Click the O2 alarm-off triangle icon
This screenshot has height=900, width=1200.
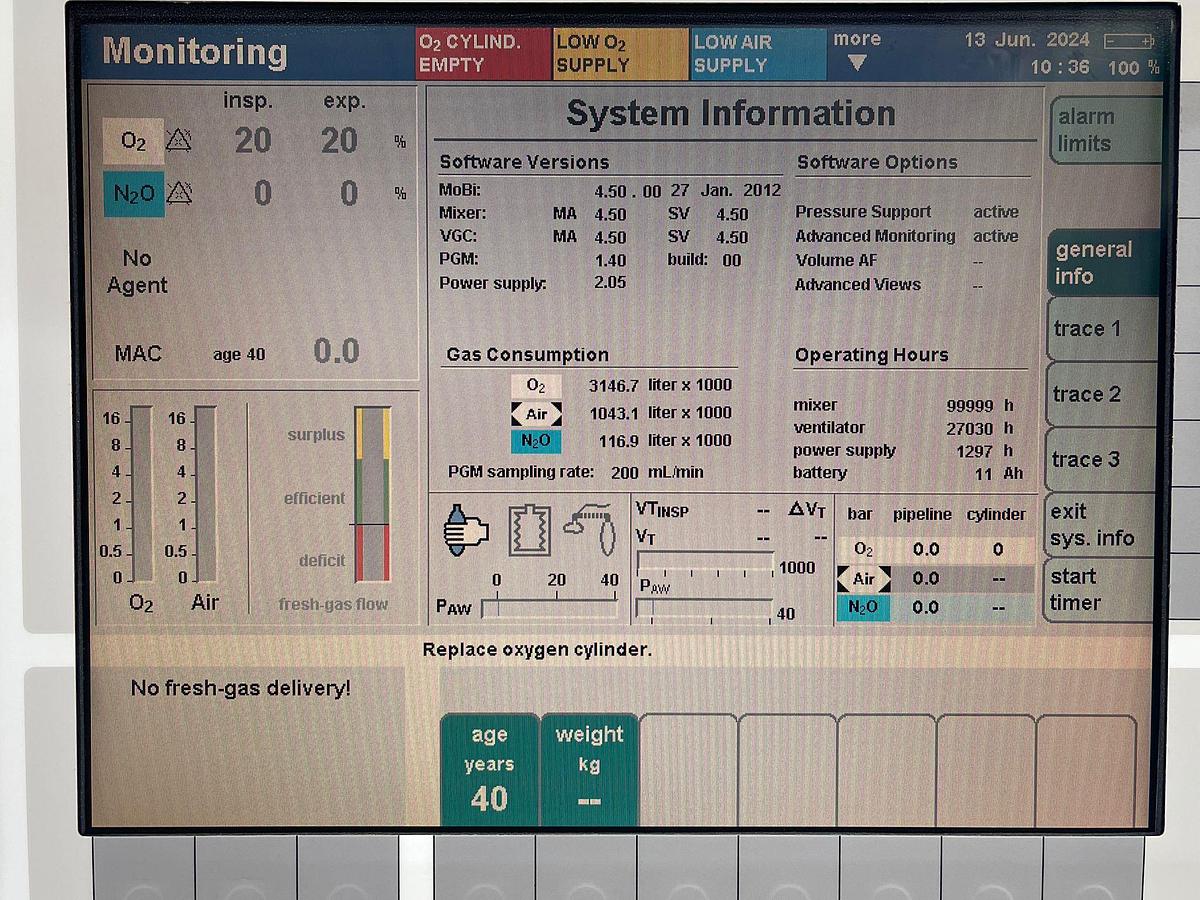pos(179,140)
